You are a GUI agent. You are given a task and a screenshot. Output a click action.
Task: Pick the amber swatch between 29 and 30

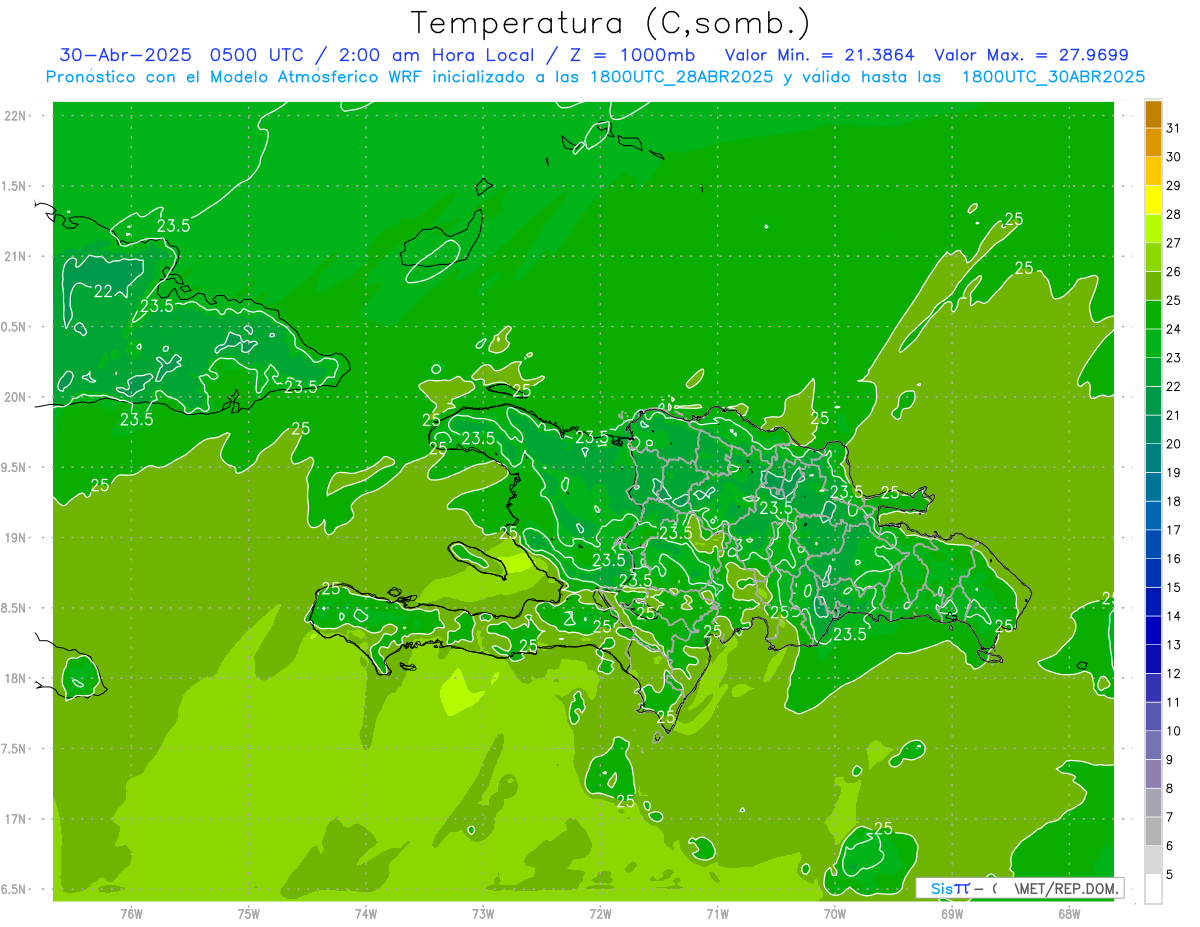(1153, 171)
